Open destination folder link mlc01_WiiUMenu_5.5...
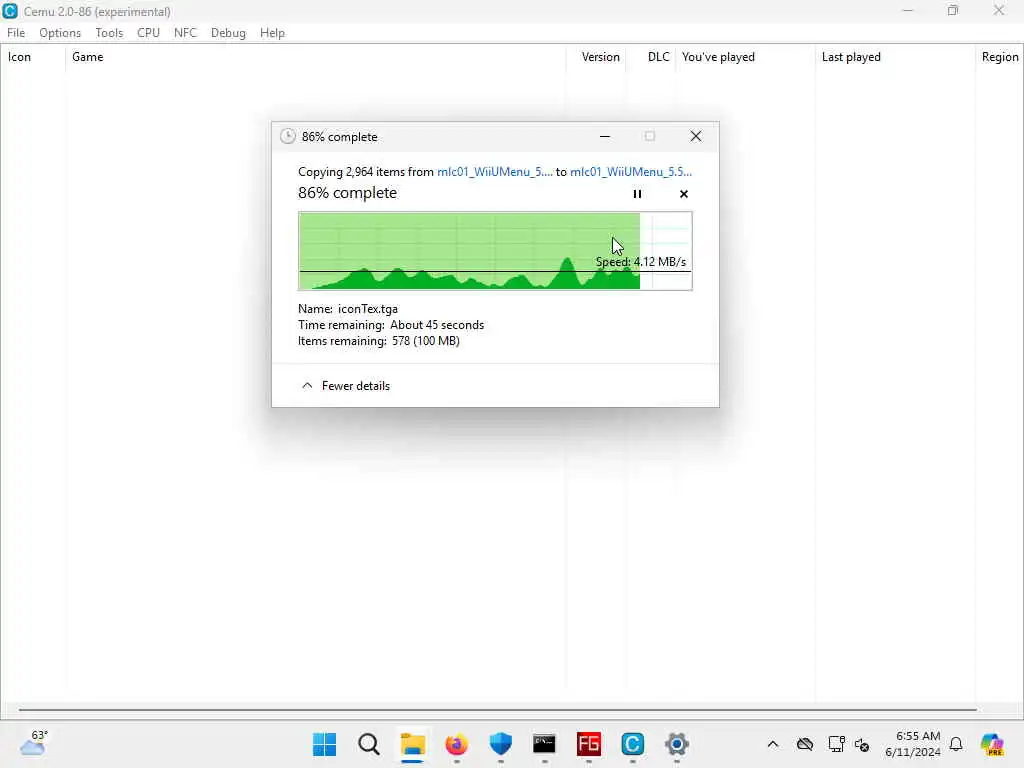Screen dimensions: 1024x768 pos(631,172)
